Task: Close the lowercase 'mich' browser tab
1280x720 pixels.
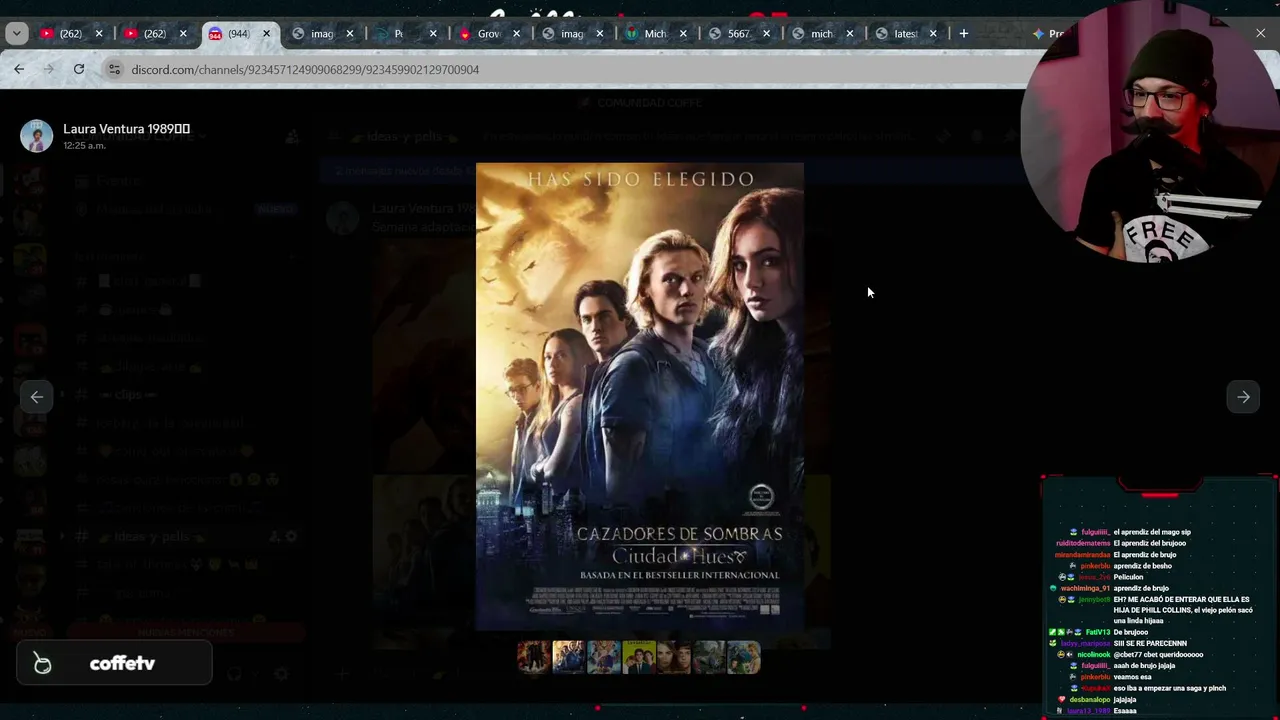Action: 850,33
